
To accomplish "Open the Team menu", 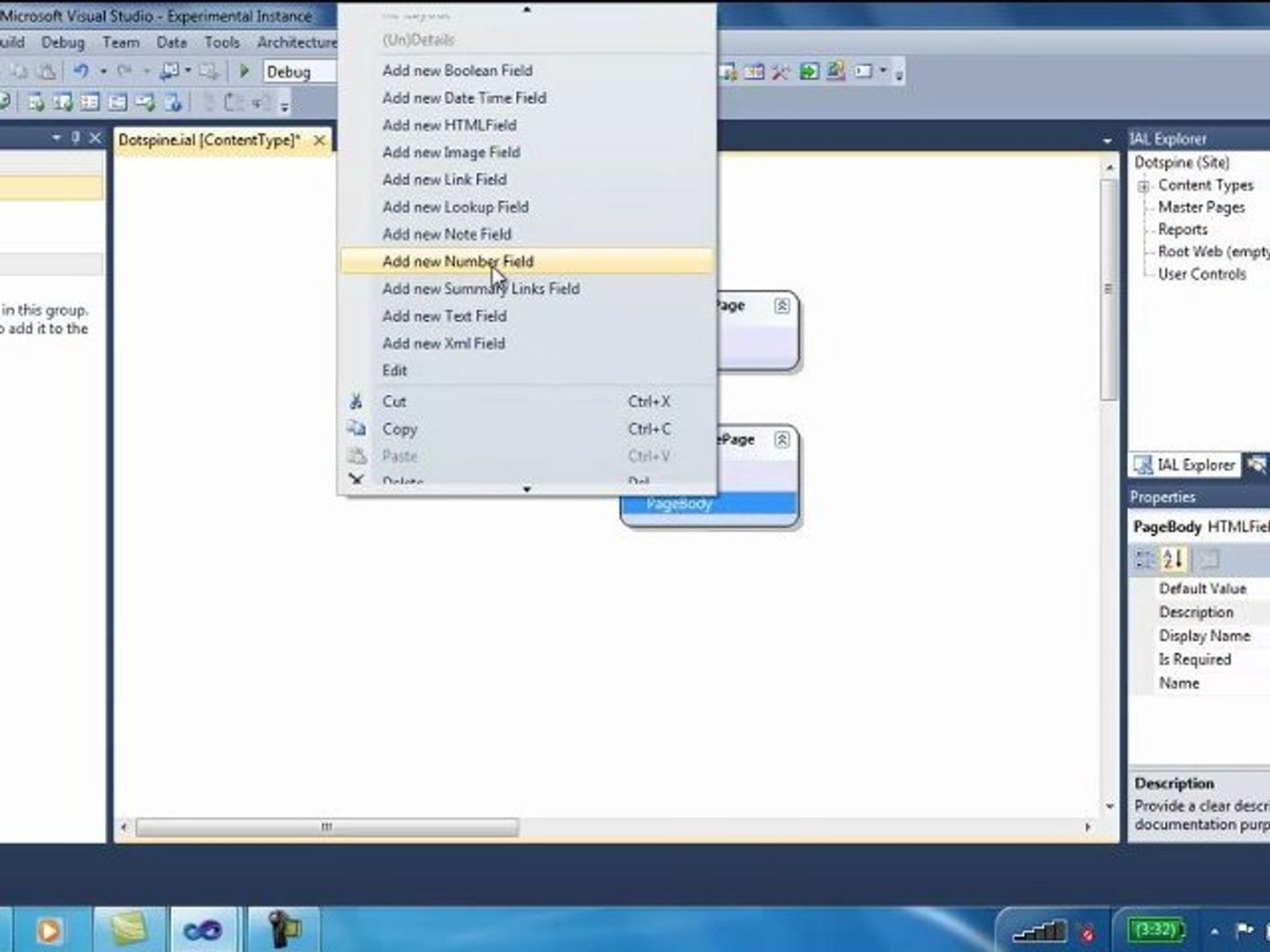I will pyautogui.click(x=121, y=42).
